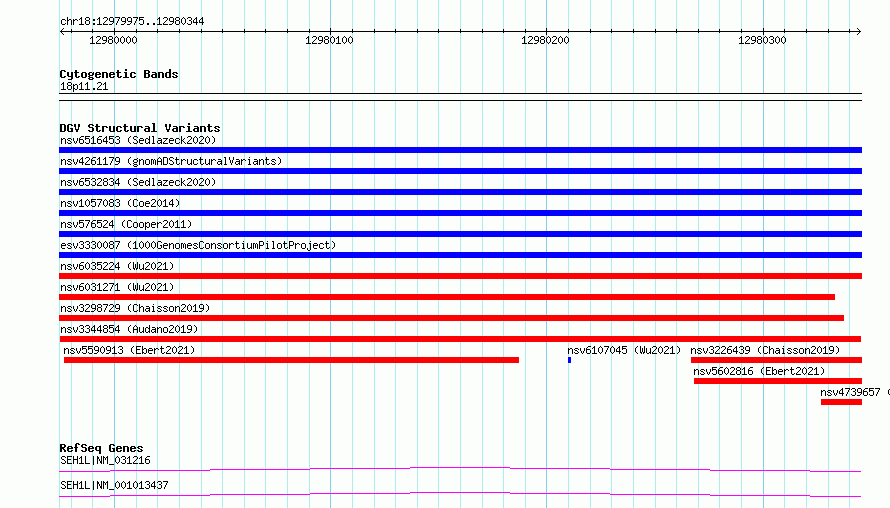Click the blue bar for nsv576524
The image size is (890, 508).
(460, 234)
